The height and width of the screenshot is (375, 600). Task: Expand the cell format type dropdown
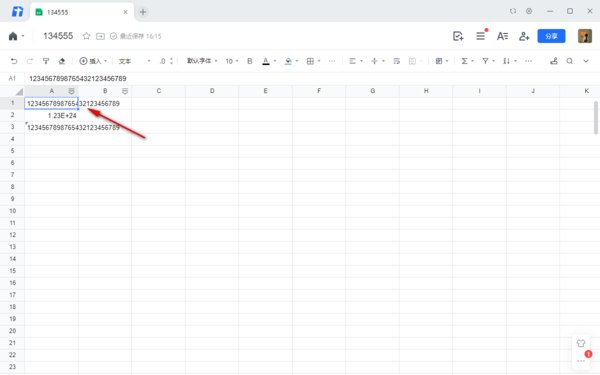tap(134, 61)
